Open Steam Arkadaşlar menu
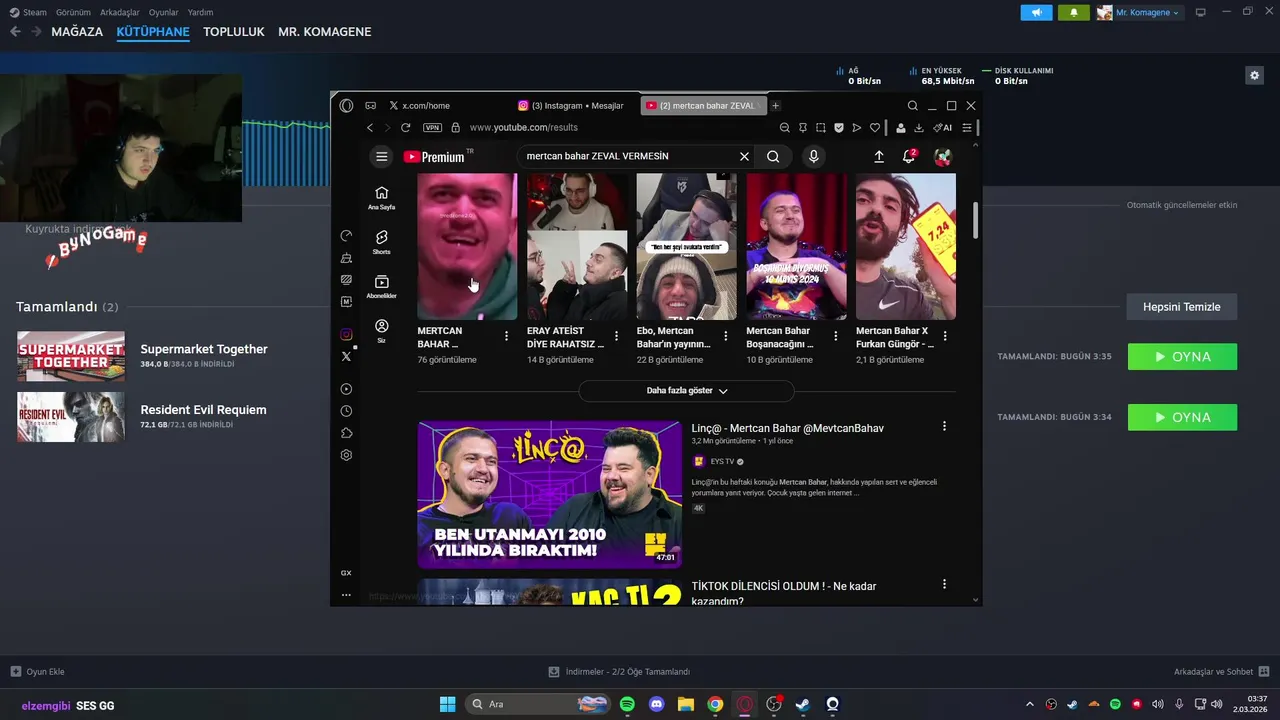The width and height of the screenshot is (1280, 720). point(120,12)
